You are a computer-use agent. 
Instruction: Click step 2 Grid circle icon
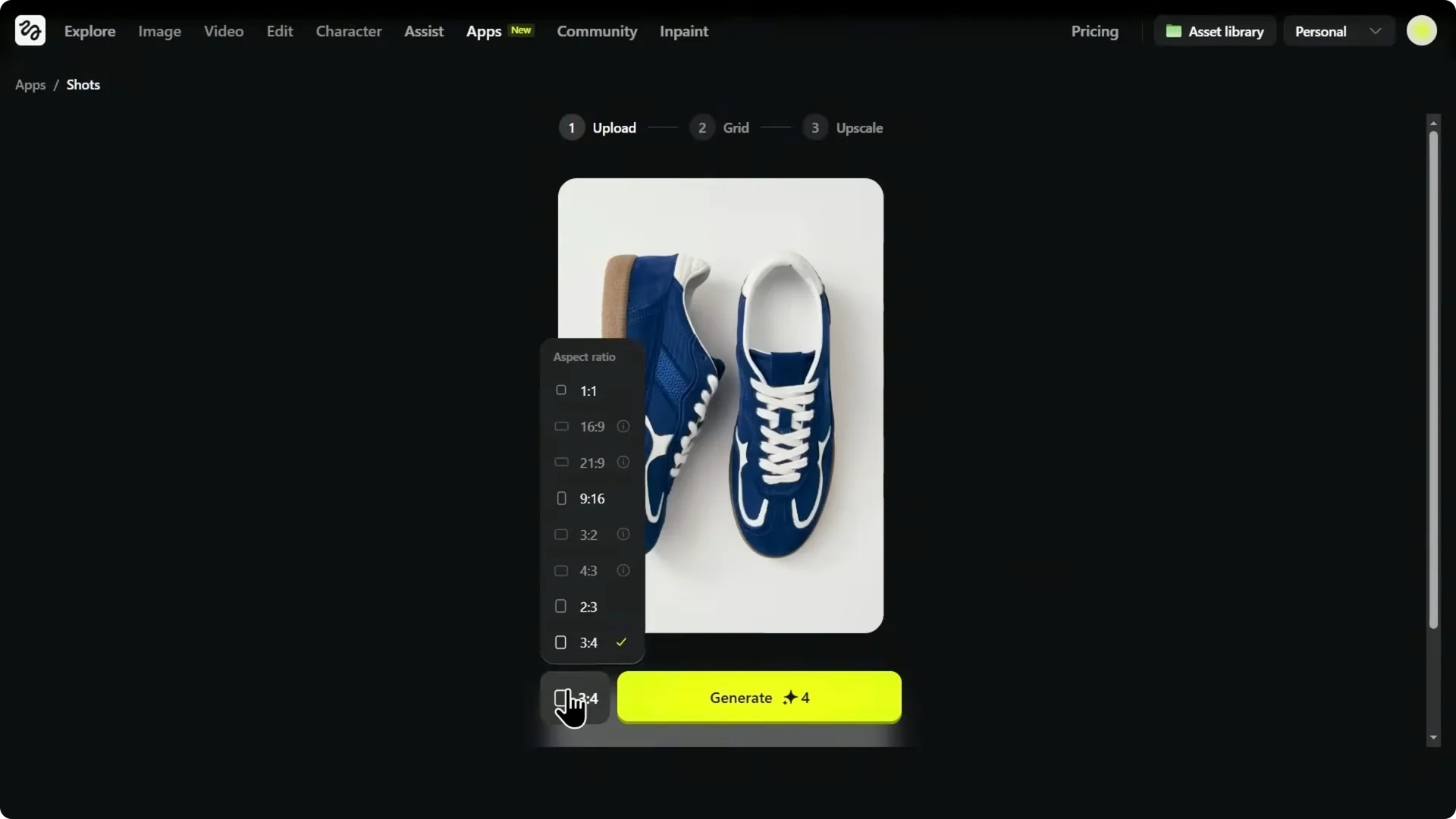click(x=701, y=127)
